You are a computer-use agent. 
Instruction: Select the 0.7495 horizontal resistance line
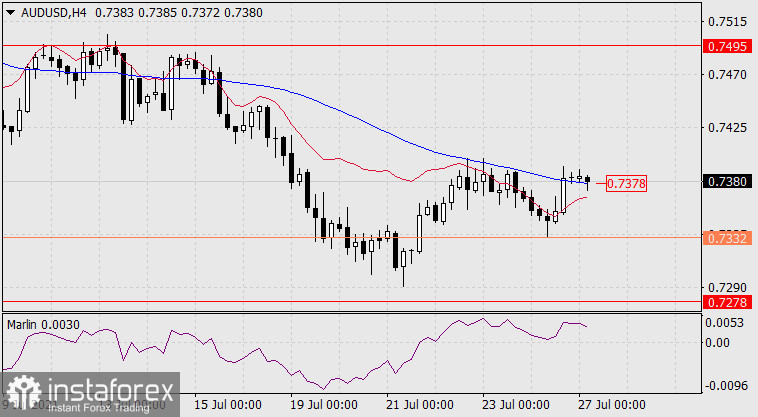pos(350,45)
